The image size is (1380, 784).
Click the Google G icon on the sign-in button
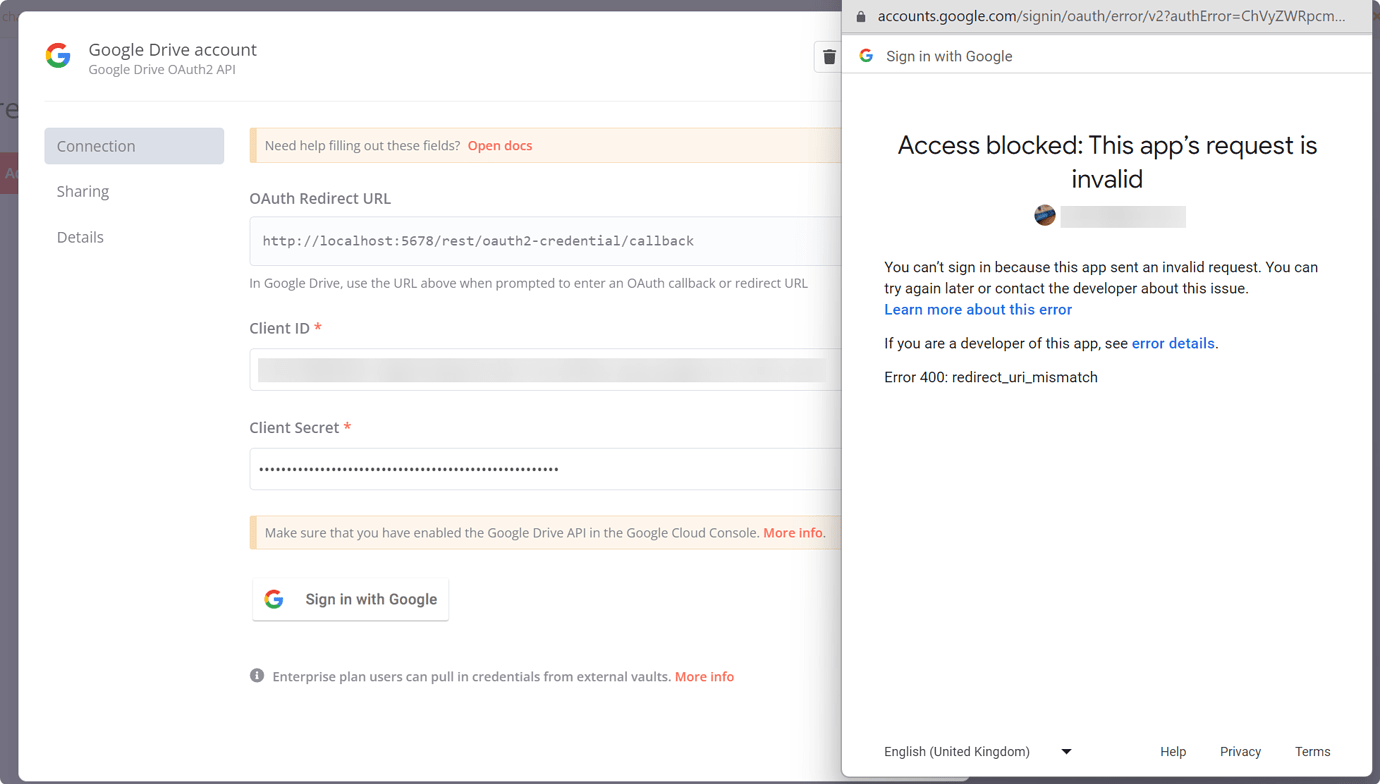[x=273, y=599]
